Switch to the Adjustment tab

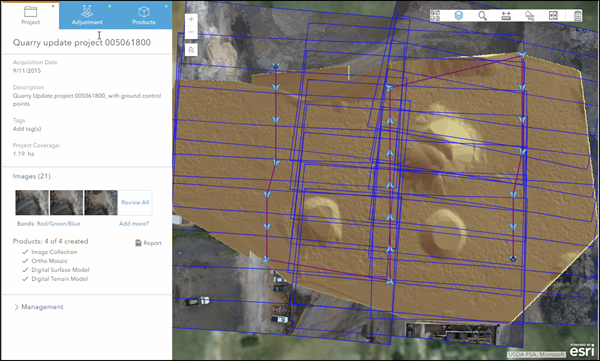(87, 15)
